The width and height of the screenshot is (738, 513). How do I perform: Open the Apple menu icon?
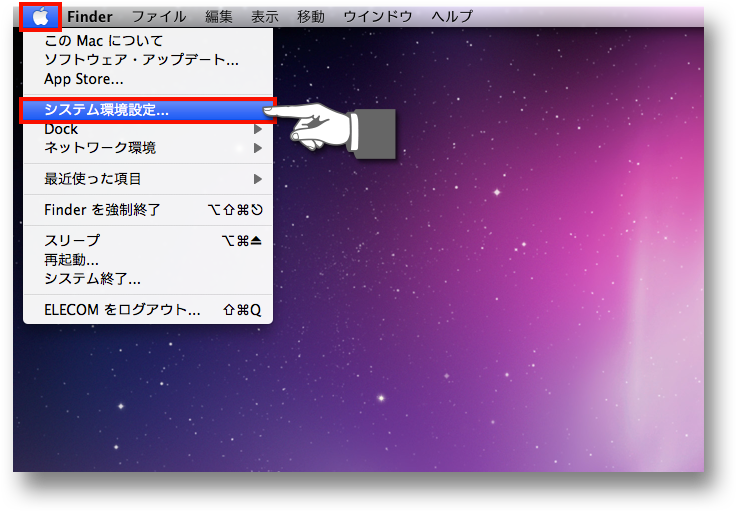coord(40,17)
